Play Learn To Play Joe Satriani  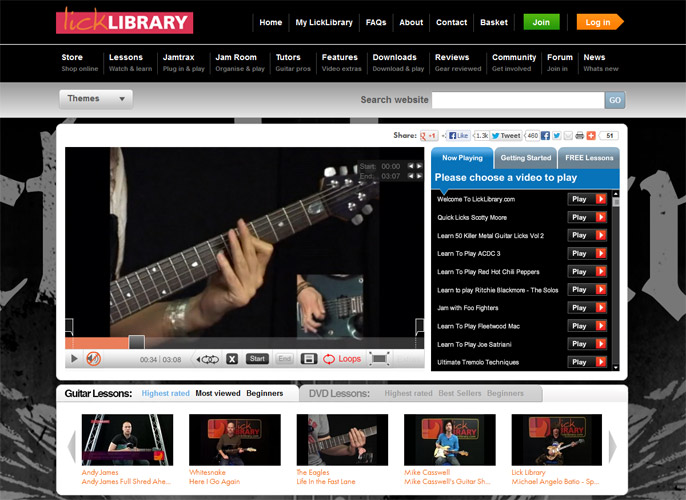(587, 344)
